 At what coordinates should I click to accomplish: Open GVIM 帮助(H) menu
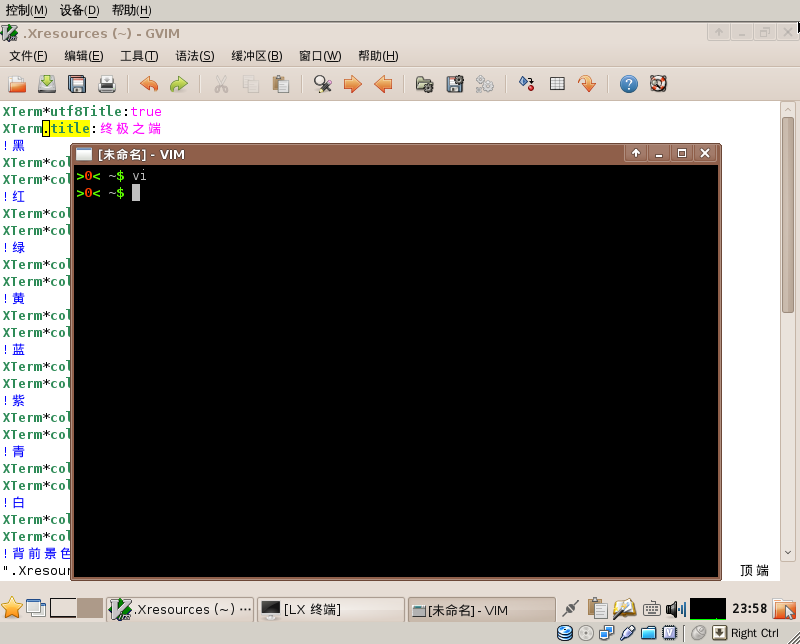click(378, 56)
